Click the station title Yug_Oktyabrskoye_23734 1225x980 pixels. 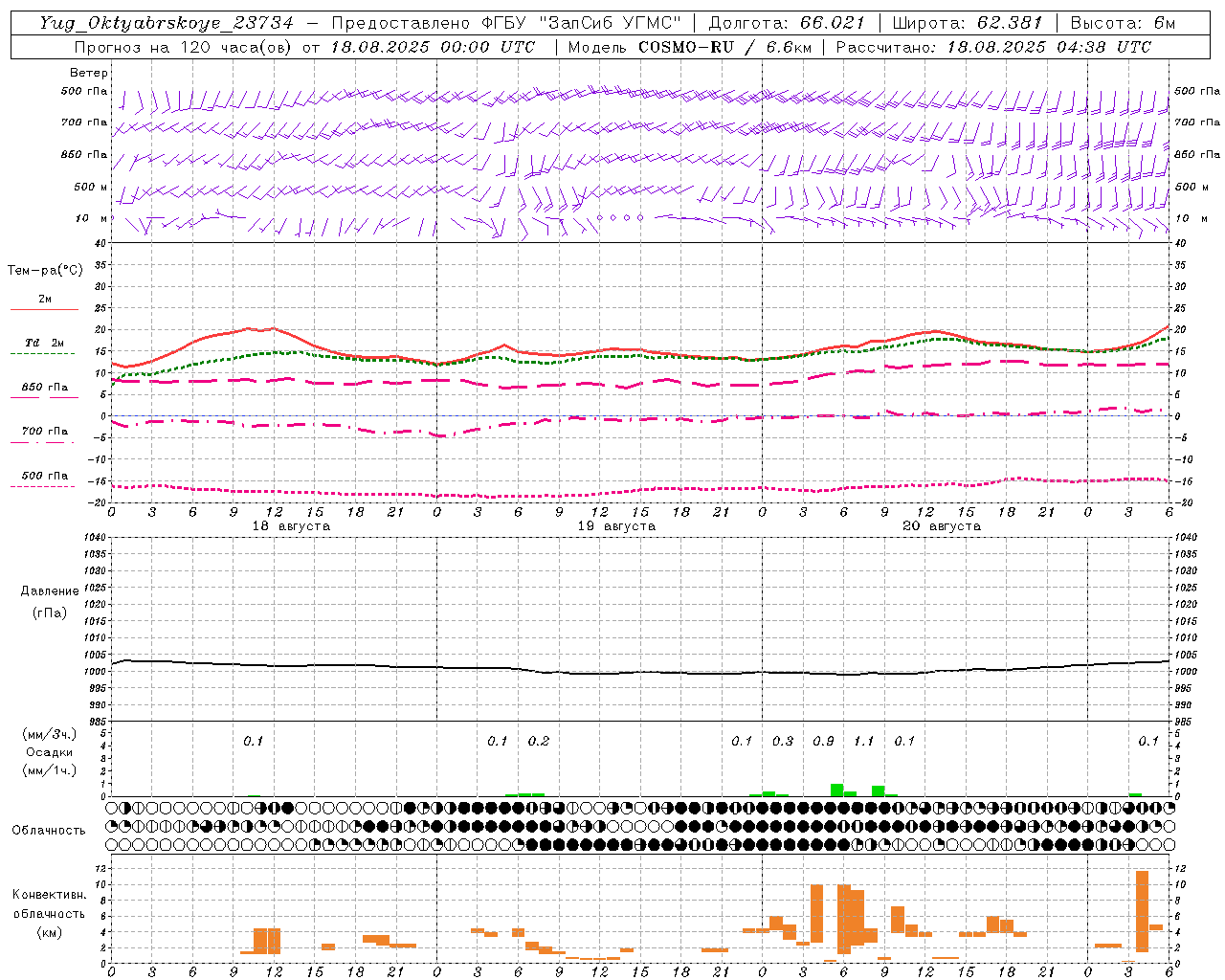point(167,23)
